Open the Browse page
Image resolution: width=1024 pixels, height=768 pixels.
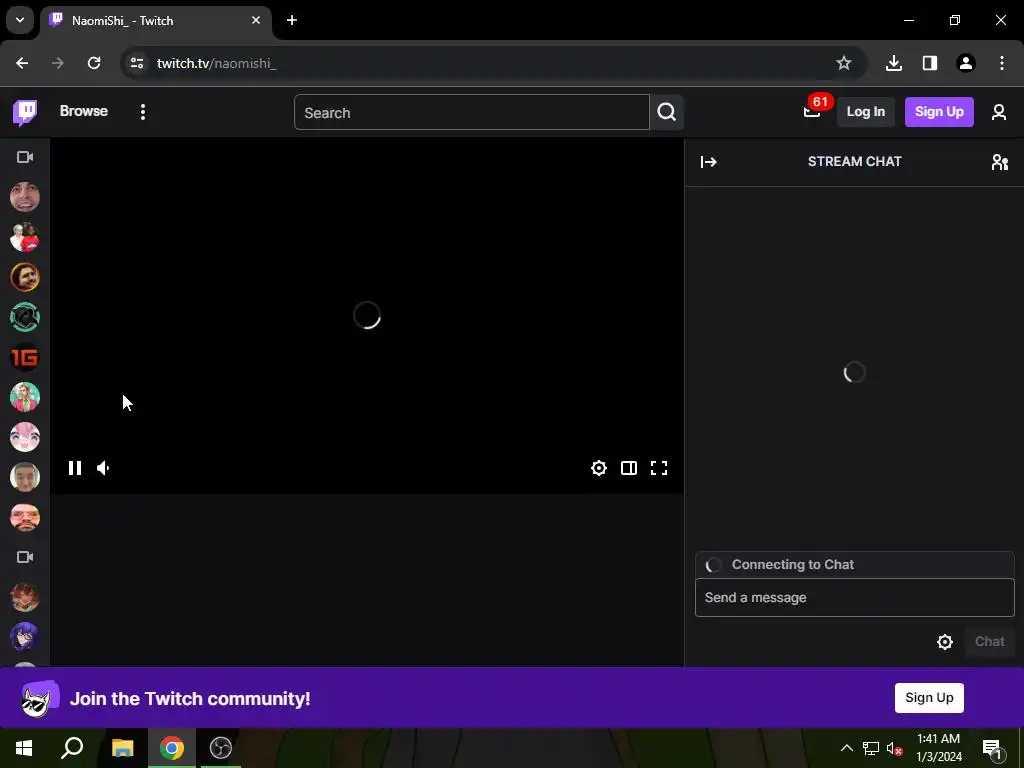[84, 111]
